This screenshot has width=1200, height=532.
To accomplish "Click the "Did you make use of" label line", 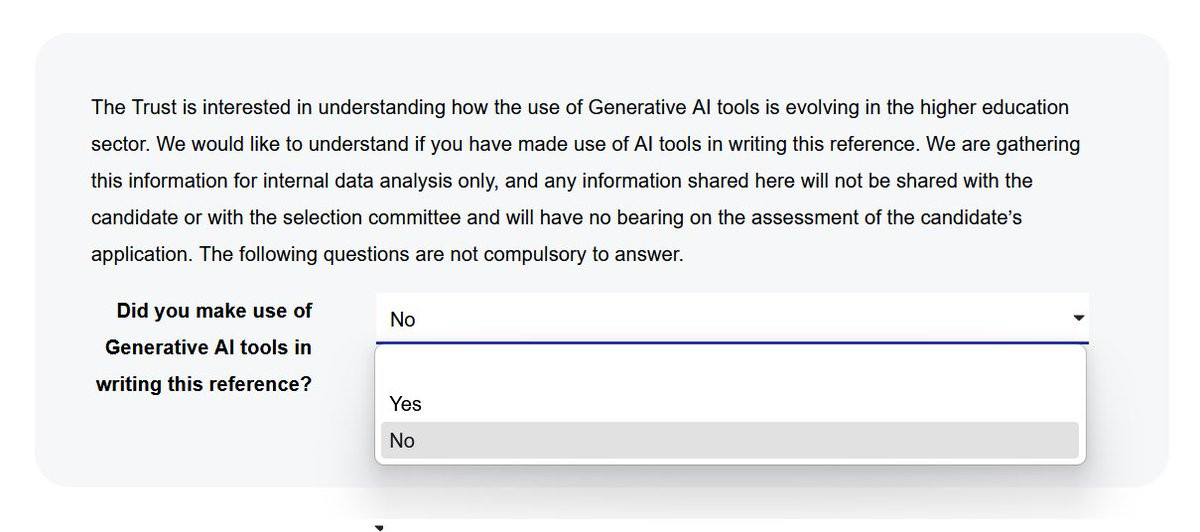I will pyautogui.click(x=214, y=311).
